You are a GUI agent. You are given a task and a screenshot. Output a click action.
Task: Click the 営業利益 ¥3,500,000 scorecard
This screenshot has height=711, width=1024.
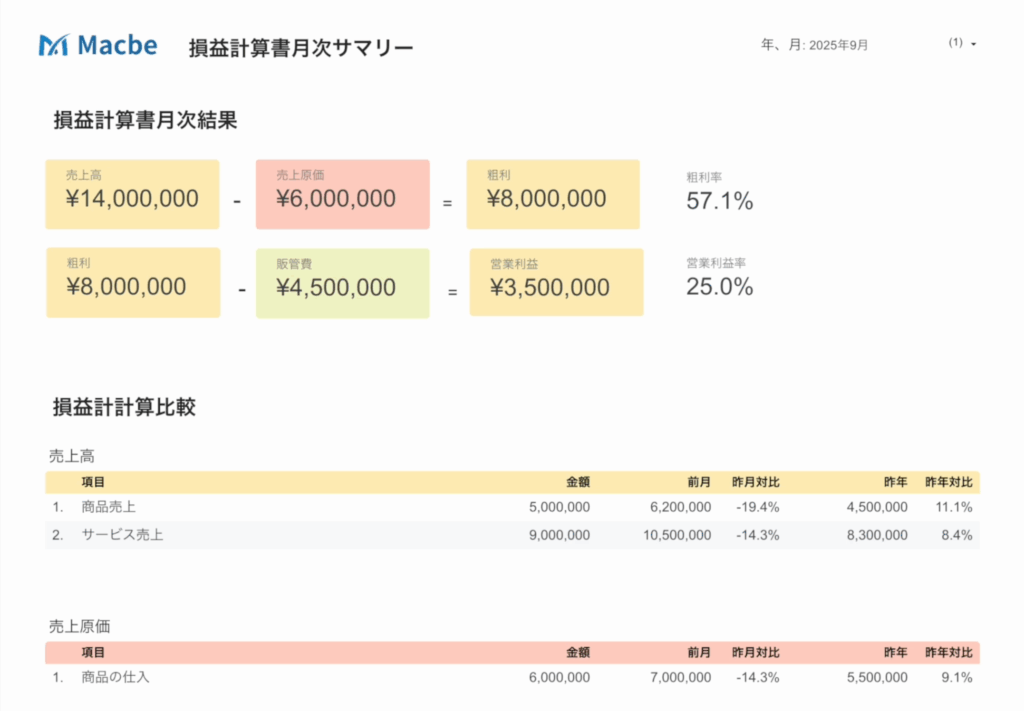(x=556, y=283)
